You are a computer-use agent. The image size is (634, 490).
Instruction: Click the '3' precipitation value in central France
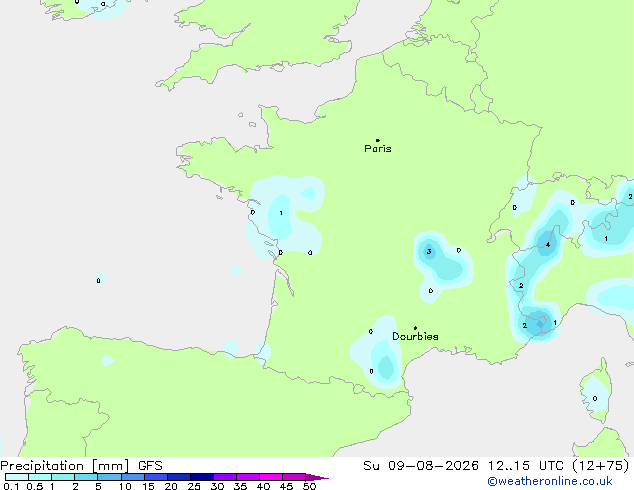pos(429,251)
